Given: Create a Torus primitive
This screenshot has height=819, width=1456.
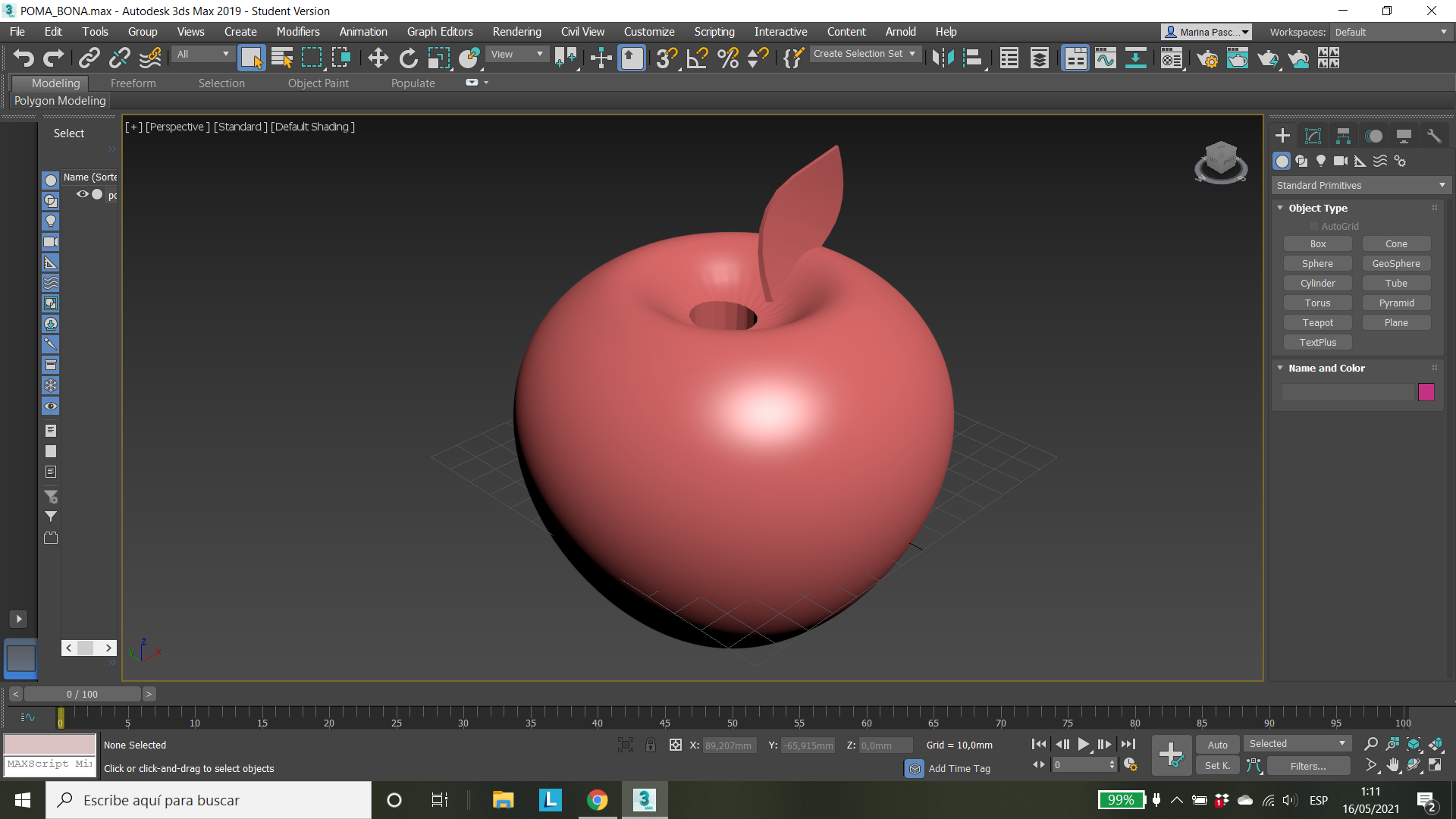Looking at the screenshot, I should [x=1318, y=303].
